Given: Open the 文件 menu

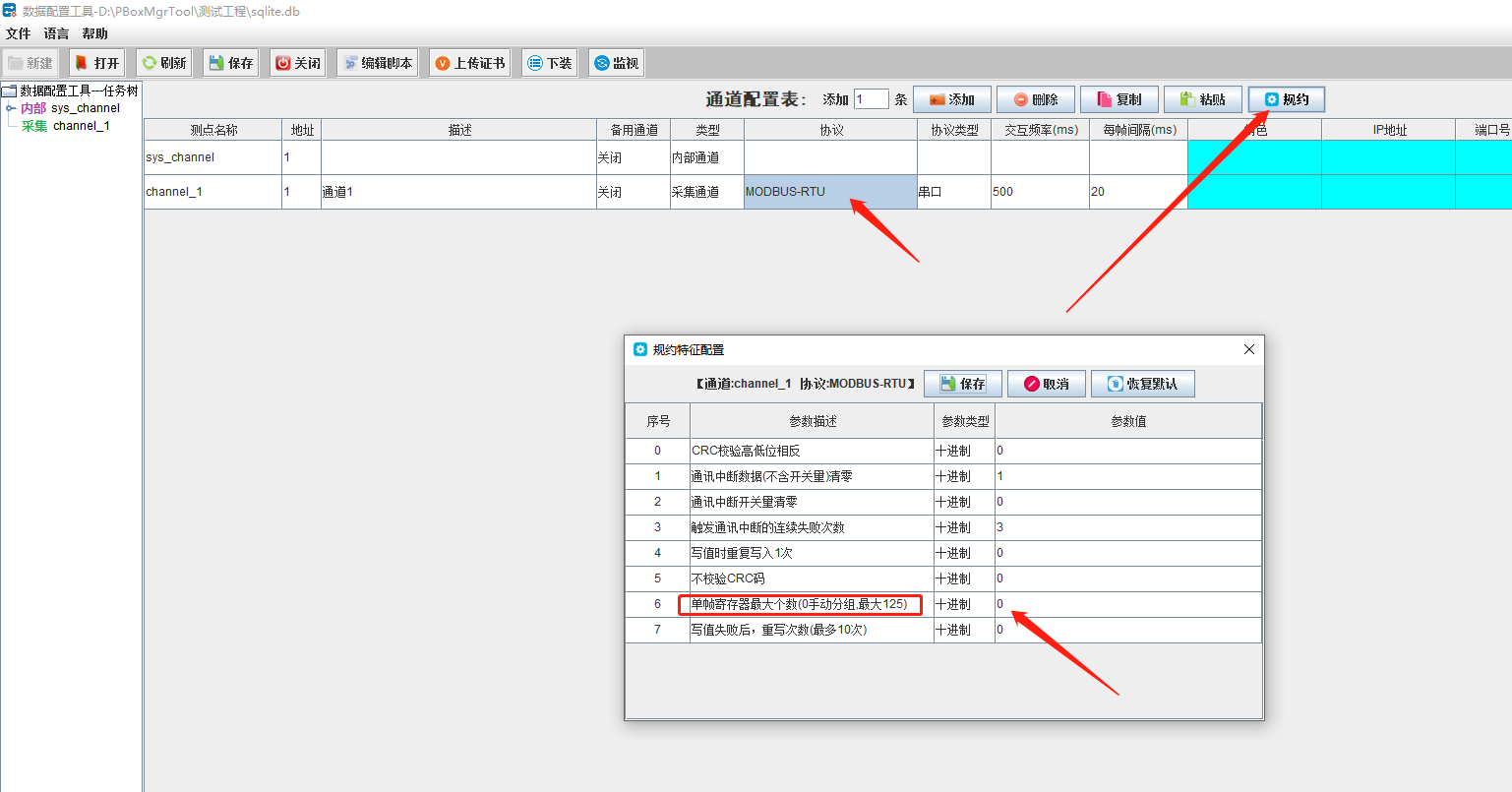Looking at the screenshot, I should click(x=19, y=33).
